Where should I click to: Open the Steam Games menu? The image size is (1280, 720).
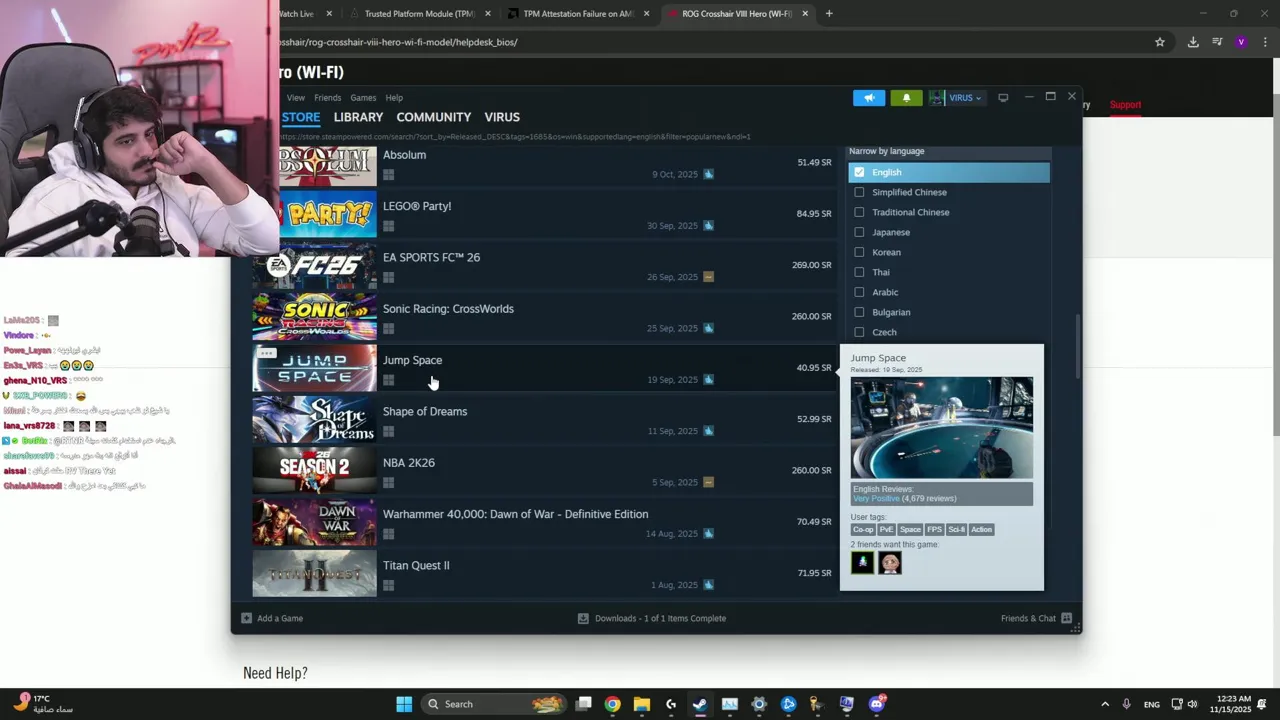click(363, 98)
